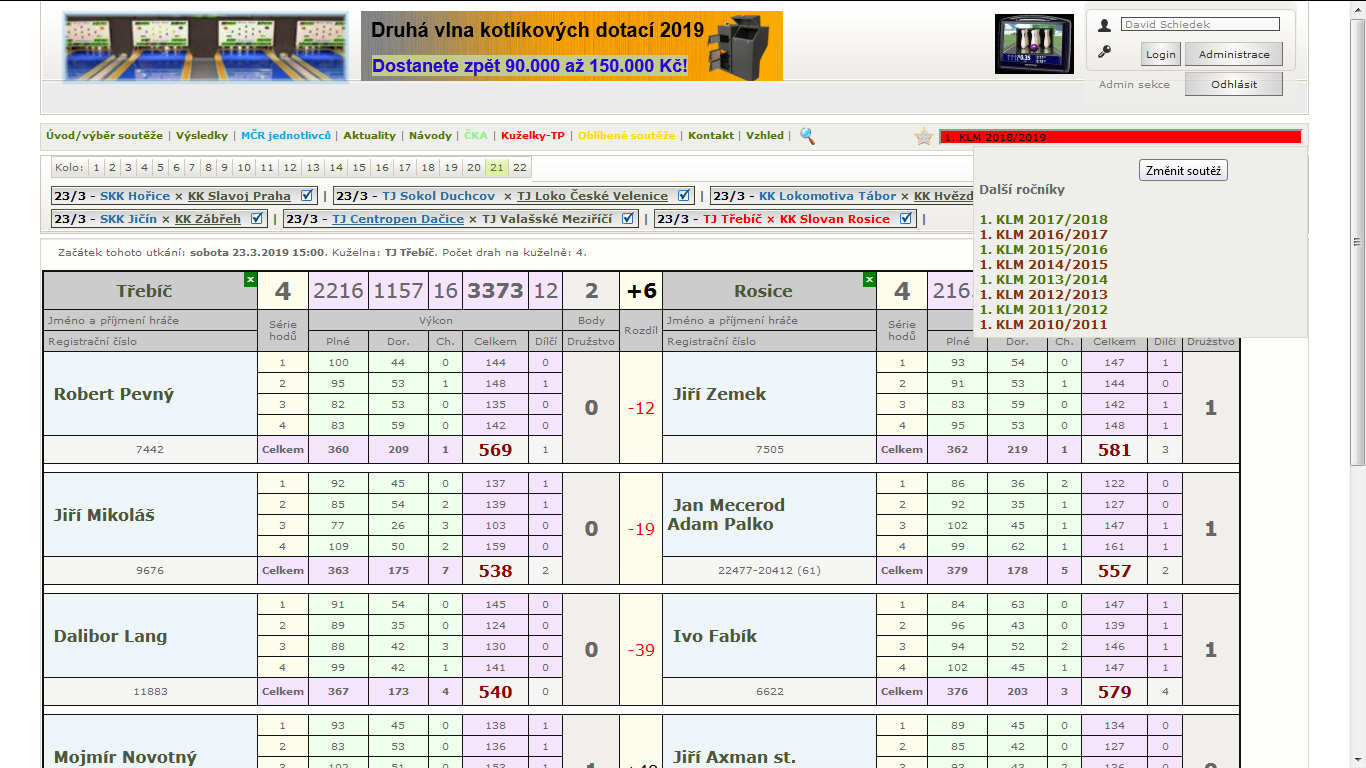This screenshot has height=768, width=1366.
Task: Click the favorite star icon
Action: pos(924,137)
